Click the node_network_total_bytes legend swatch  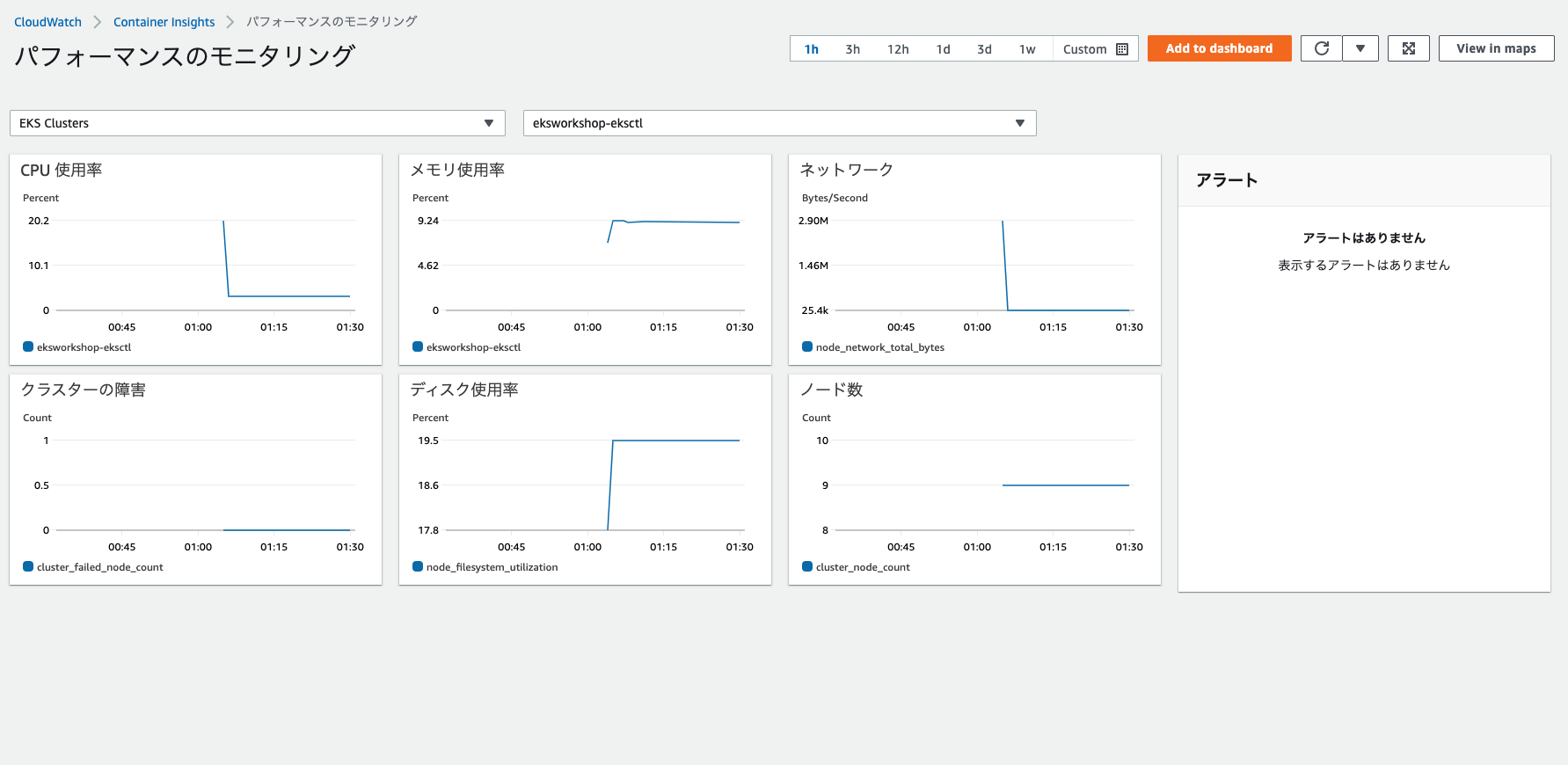click(x=807, y=347)
